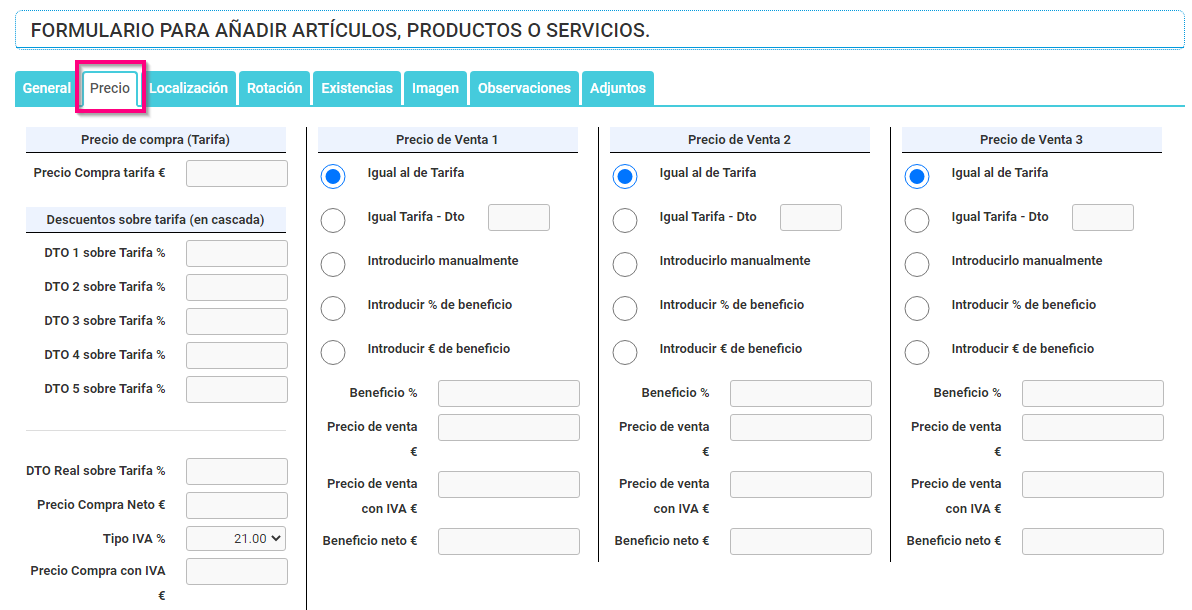Focus the DTO 1 sobre Tarifa % field
This screenshot has height=610, width=1192.
click(x=236, y=253)
